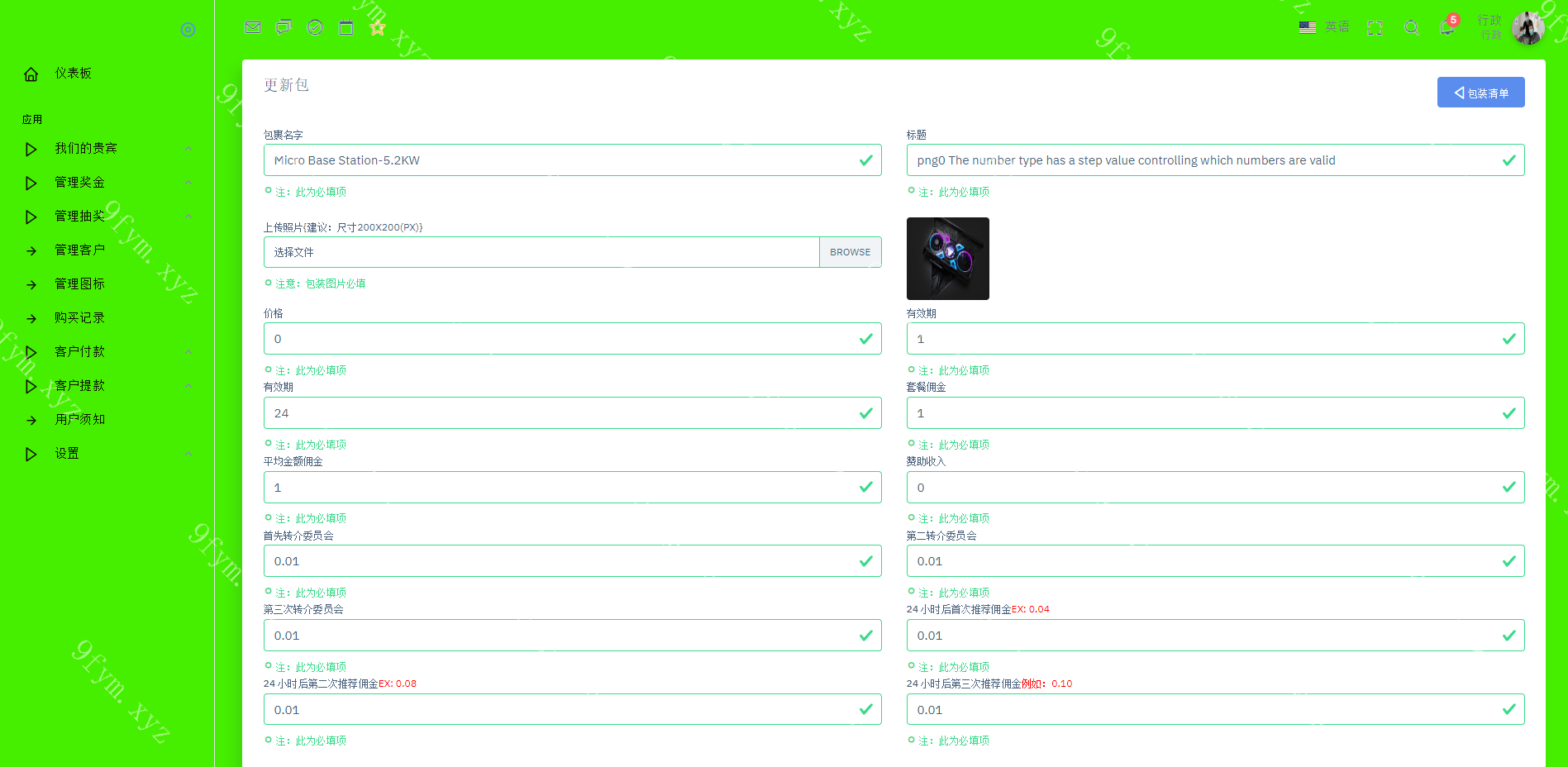The height and width of the screenshot is (767, 1568).
Task: Open notifications bell with badge 5
Action: 1447,26
